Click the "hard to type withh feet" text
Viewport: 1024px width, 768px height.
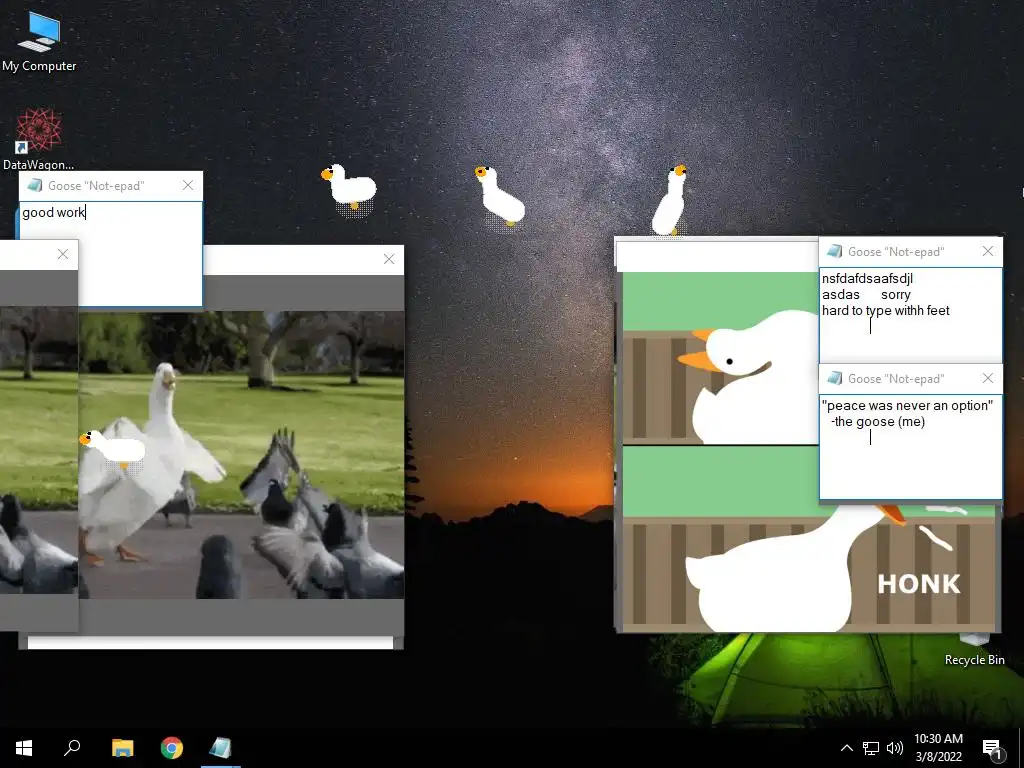tap(886, 311)
